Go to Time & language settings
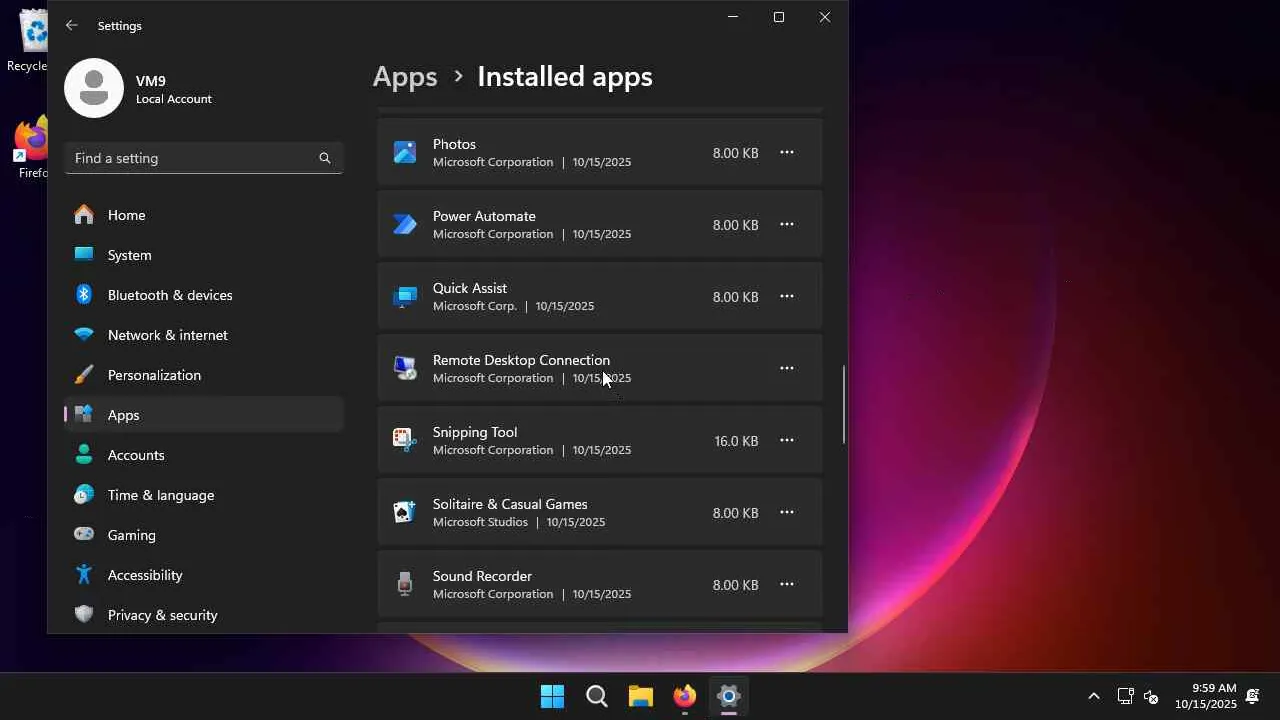Screen dimensions: 1280x720 [x=204, y=495]
